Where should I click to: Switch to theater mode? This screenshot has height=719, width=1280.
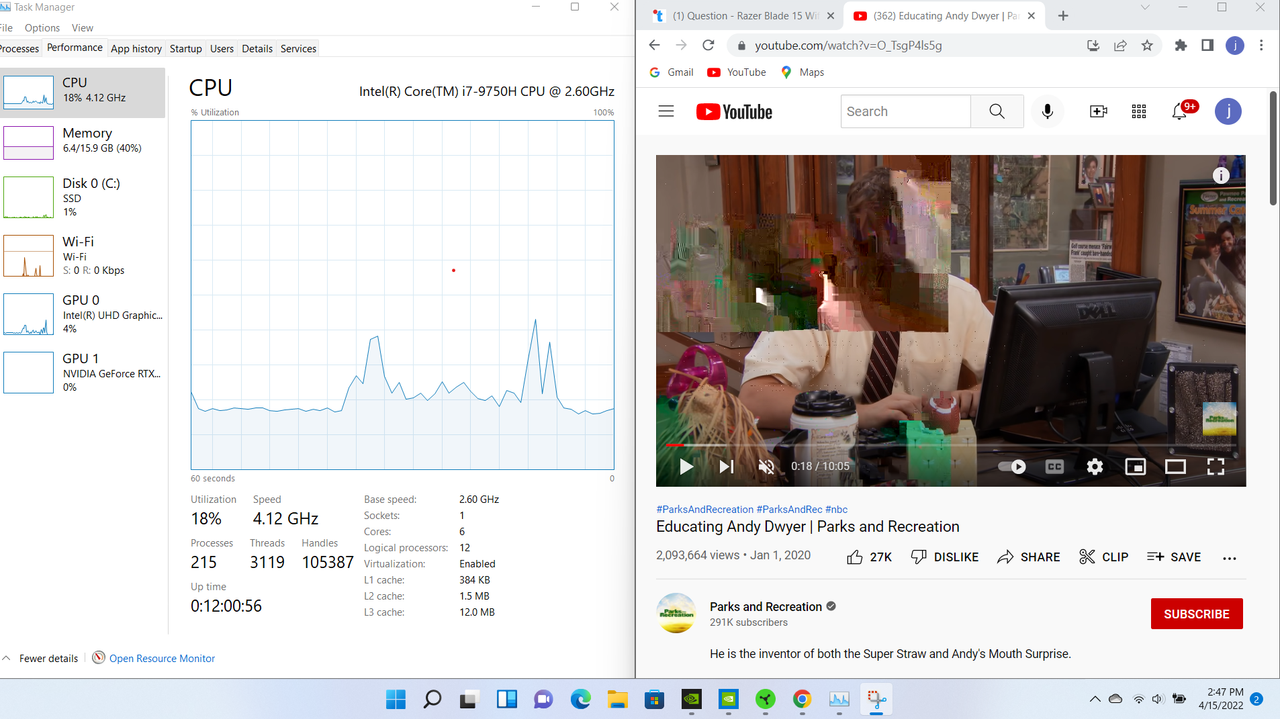pyautogui.click(x=1175, y=467)
